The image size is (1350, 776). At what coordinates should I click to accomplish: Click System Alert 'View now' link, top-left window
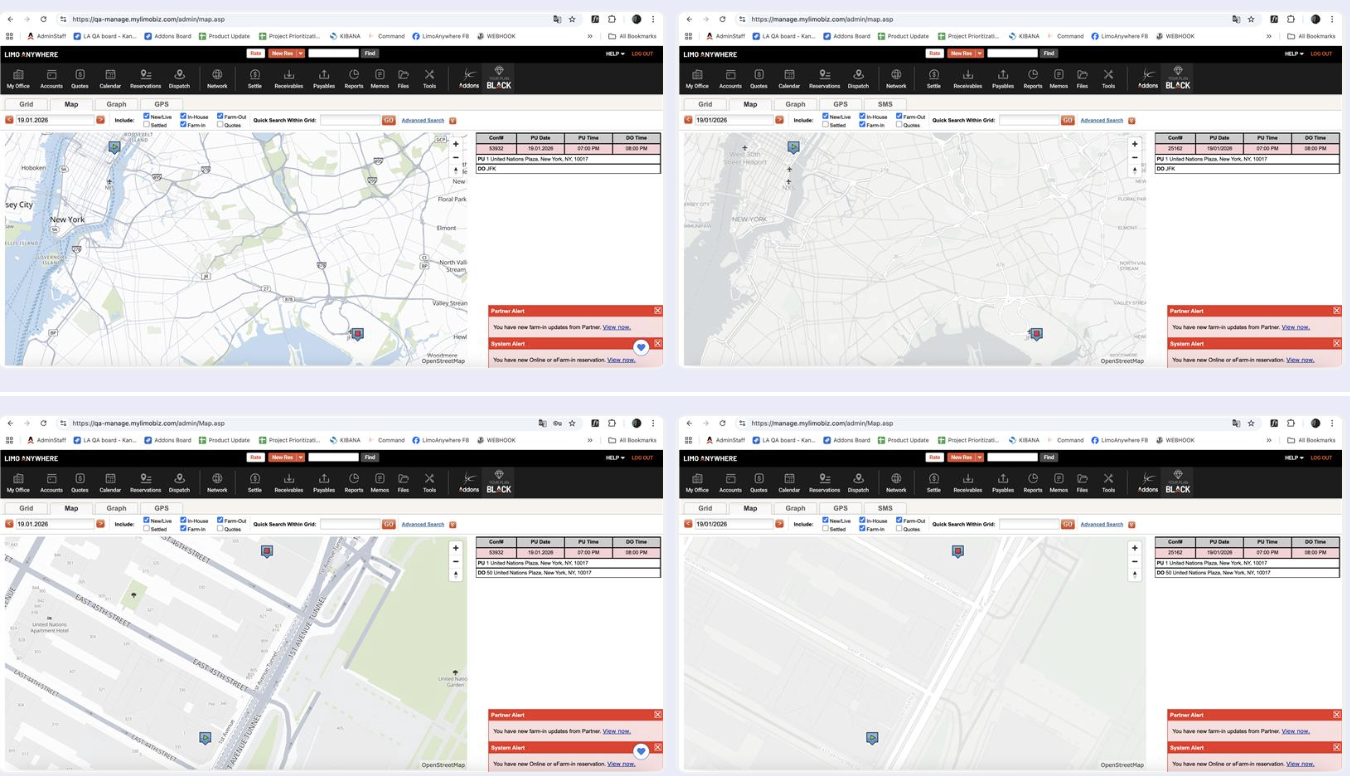(621, 360)
